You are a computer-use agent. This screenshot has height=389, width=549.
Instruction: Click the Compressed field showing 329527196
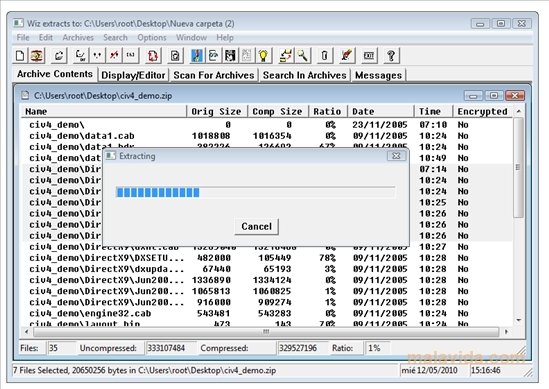(303, 348)
